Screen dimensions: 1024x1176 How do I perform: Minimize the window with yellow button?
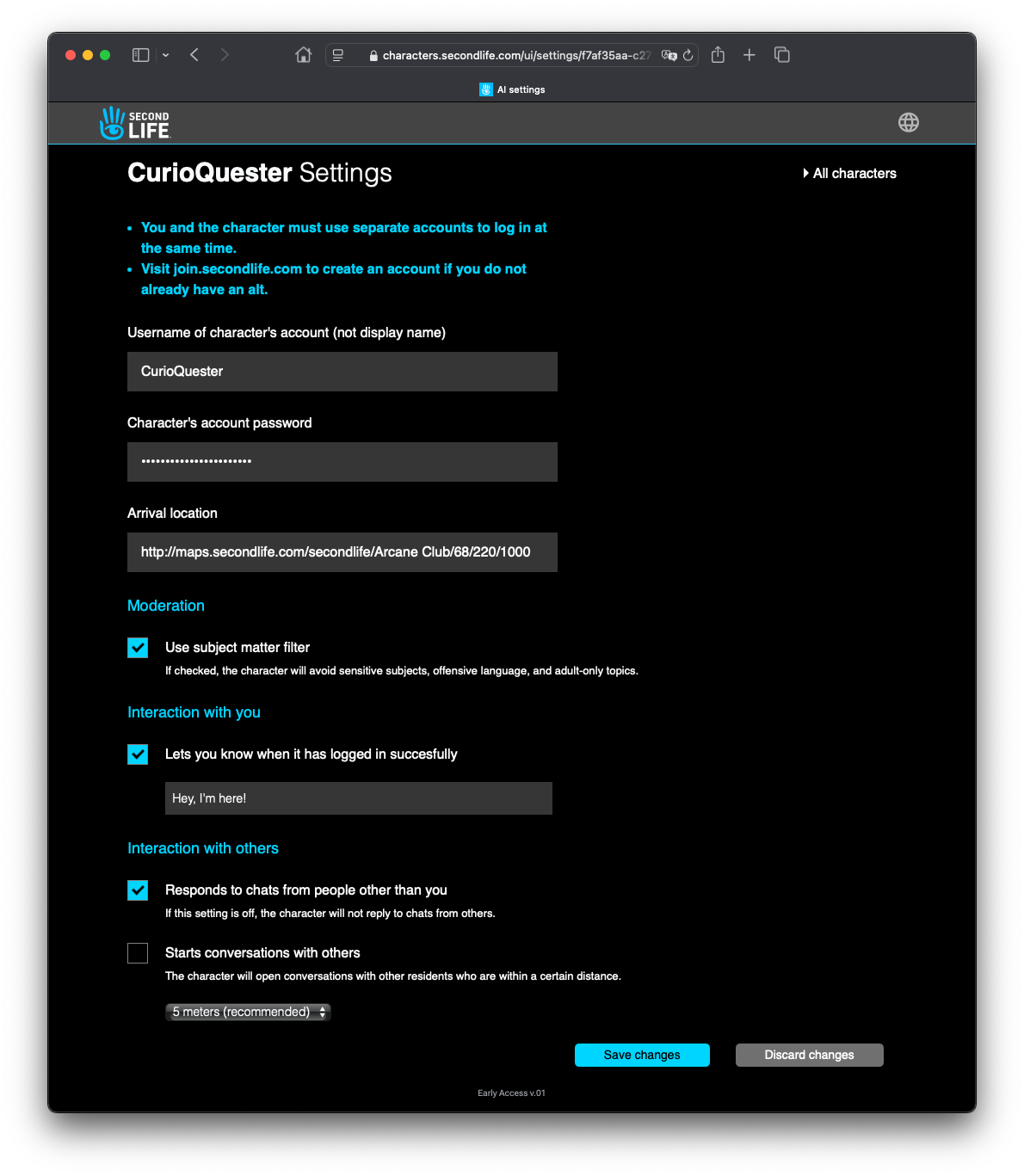tap(88, 55)
